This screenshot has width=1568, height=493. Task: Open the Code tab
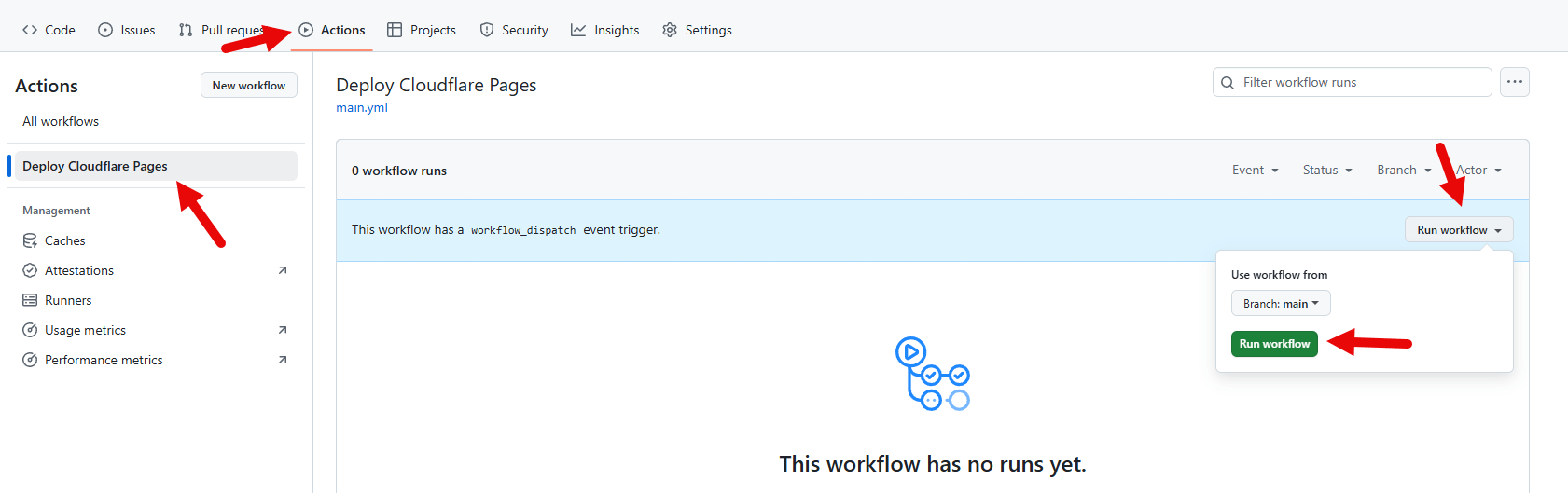(49, 30)
